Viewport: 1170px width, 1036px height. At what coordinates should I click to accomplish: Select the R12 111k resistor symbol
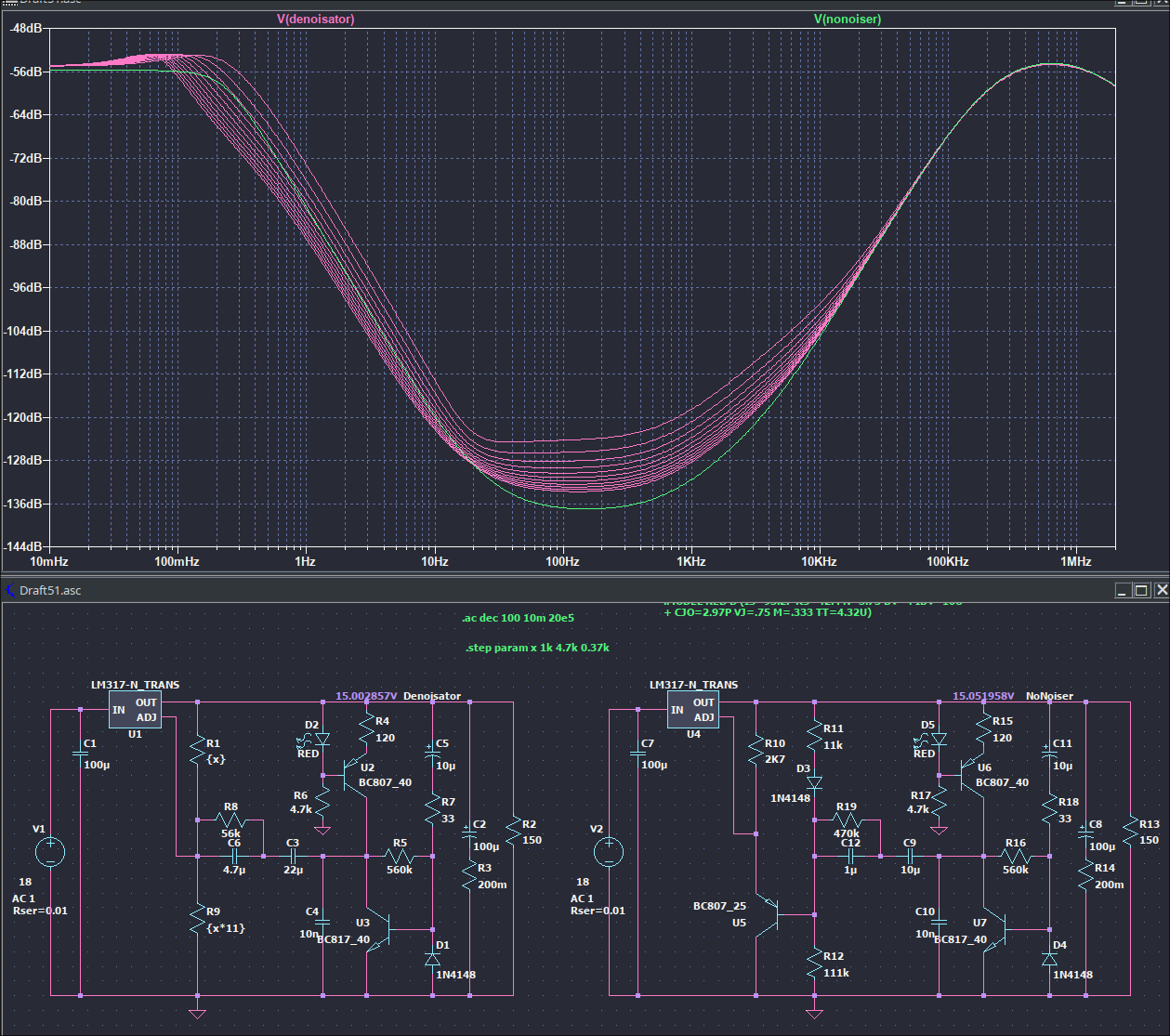point(814,964)
